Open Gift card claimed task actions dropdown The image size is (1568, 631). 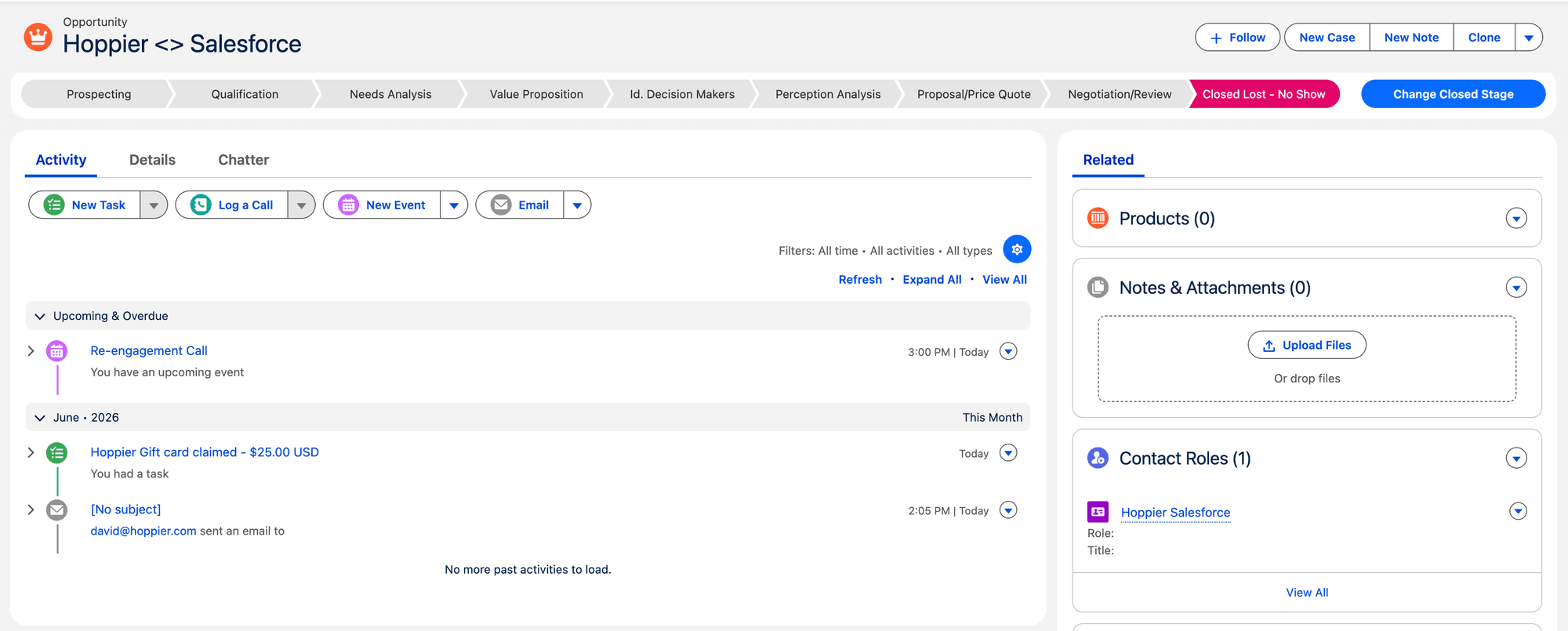click(1008, 452)
